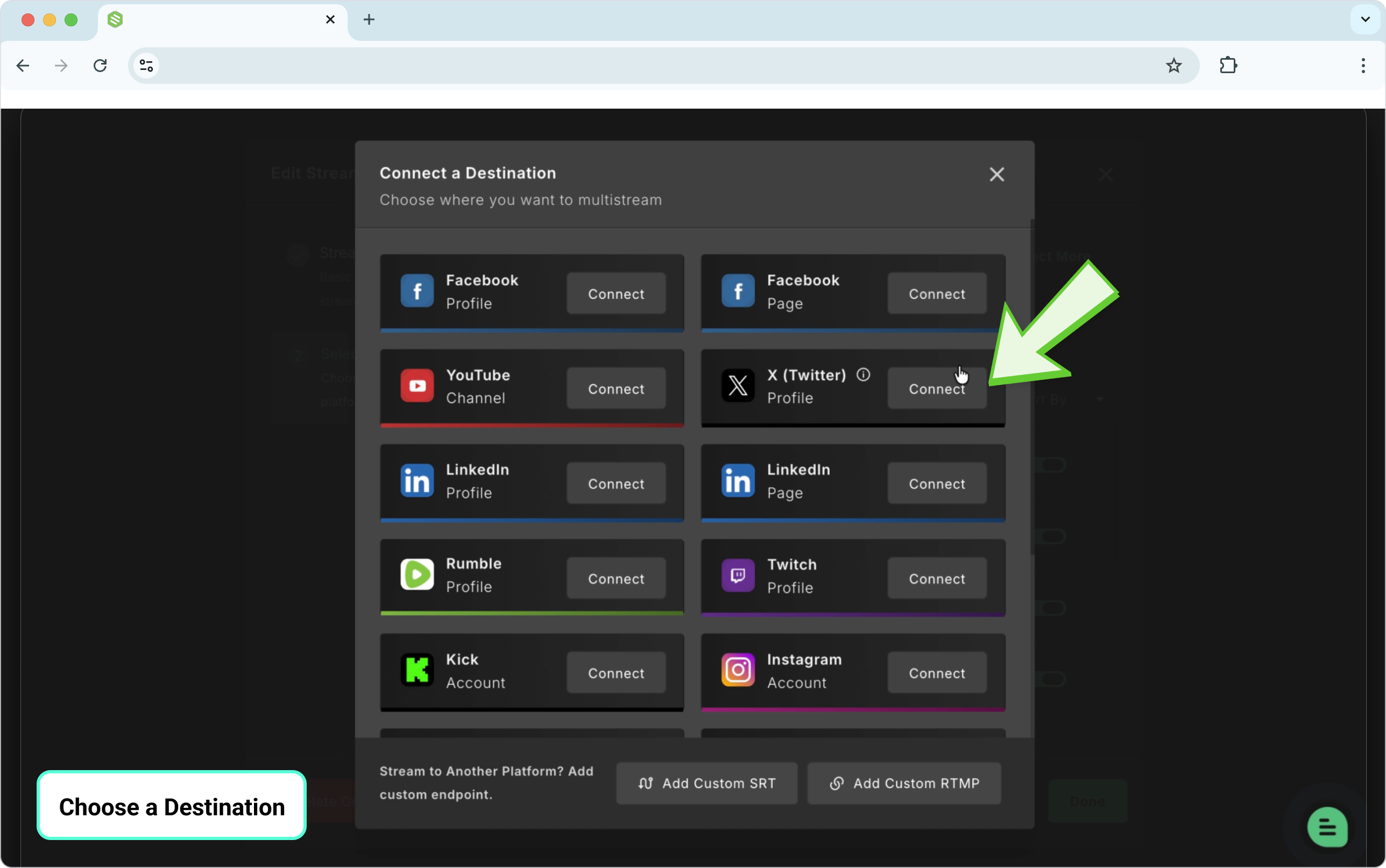Click the Instagram logo icon
1386x868 pixels.
pyautogui.click(x=738, y=670)
